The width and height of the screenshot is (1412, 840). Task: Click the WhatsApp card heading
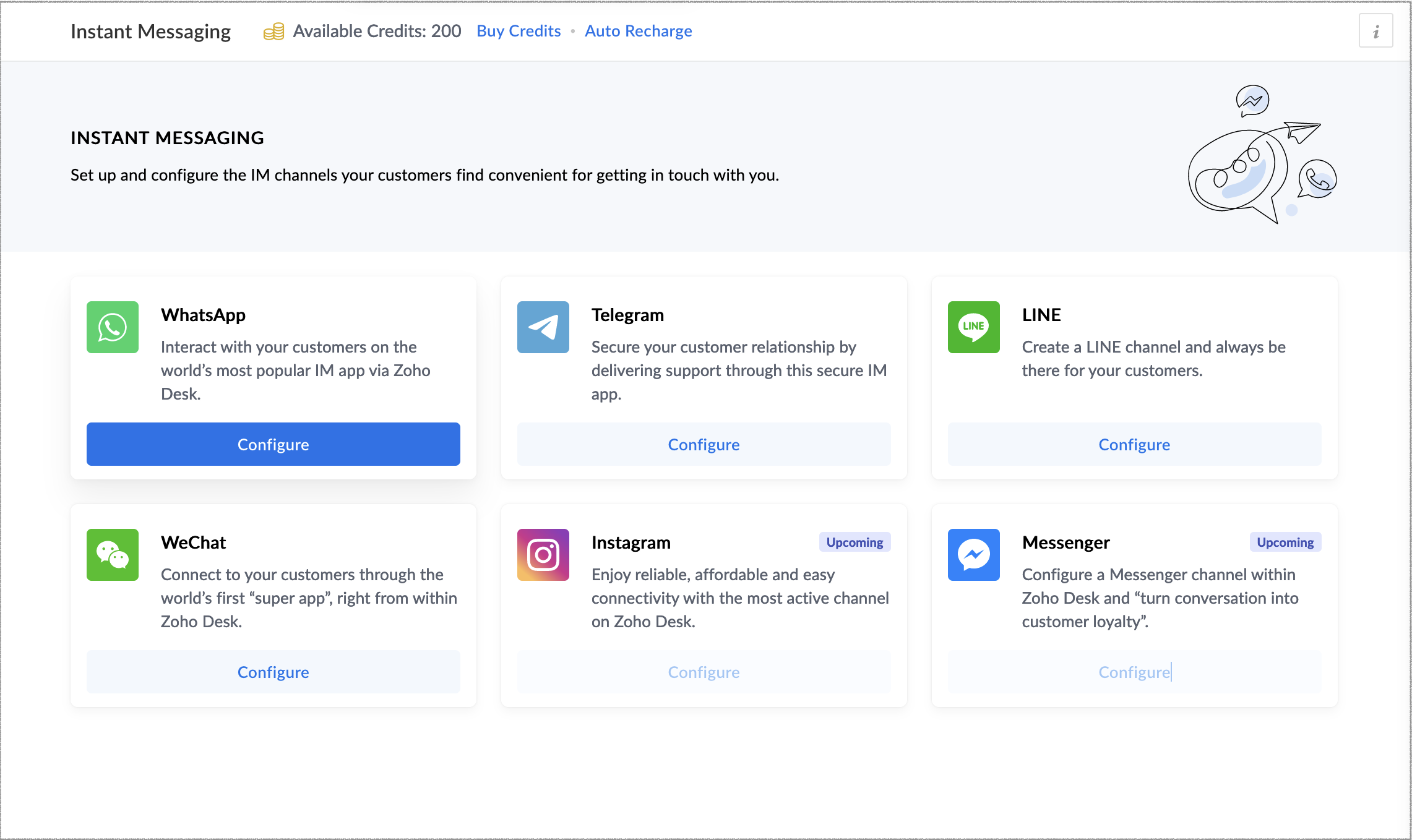point(204,315)
